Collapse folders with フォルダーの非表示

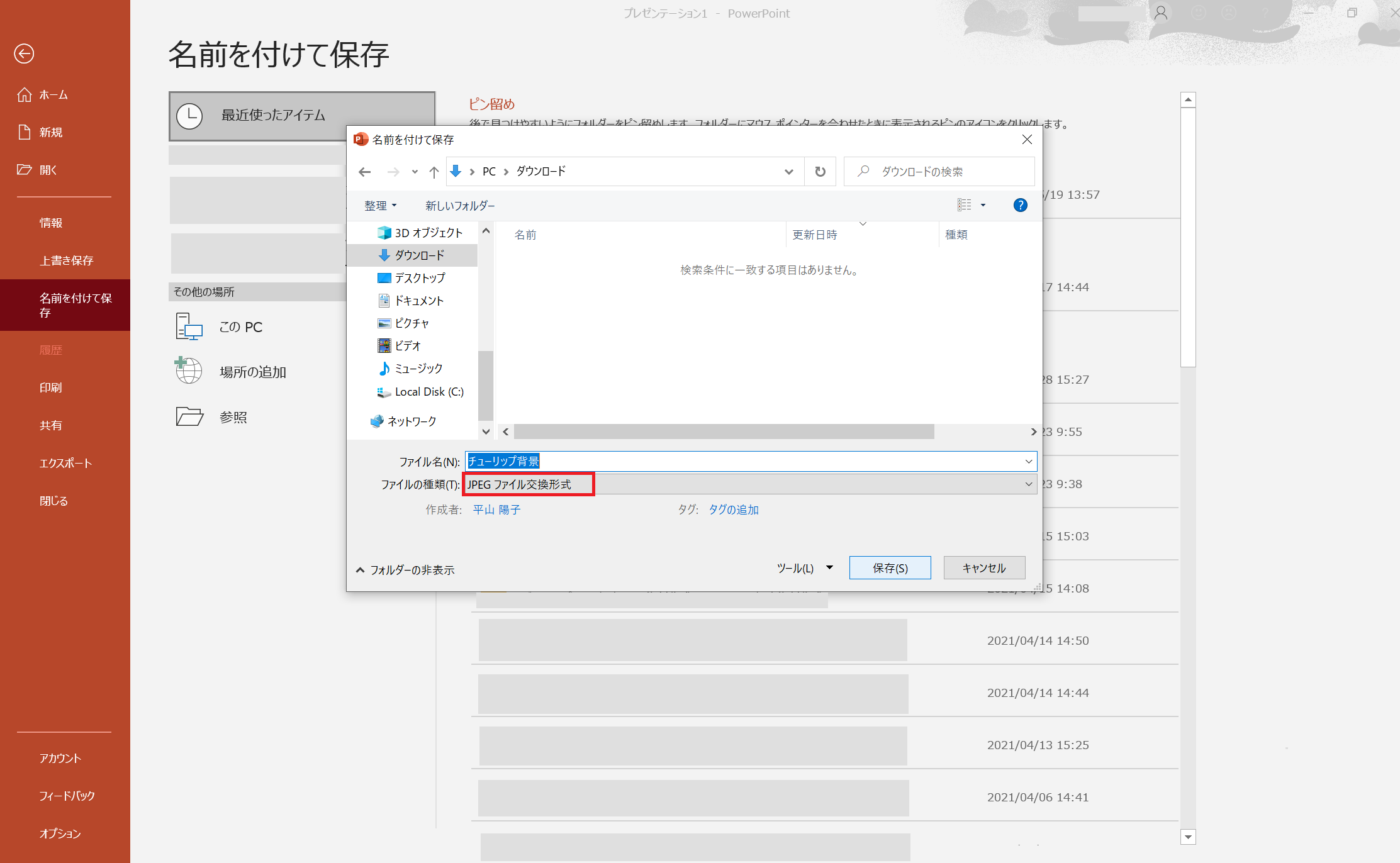point(405,570)
